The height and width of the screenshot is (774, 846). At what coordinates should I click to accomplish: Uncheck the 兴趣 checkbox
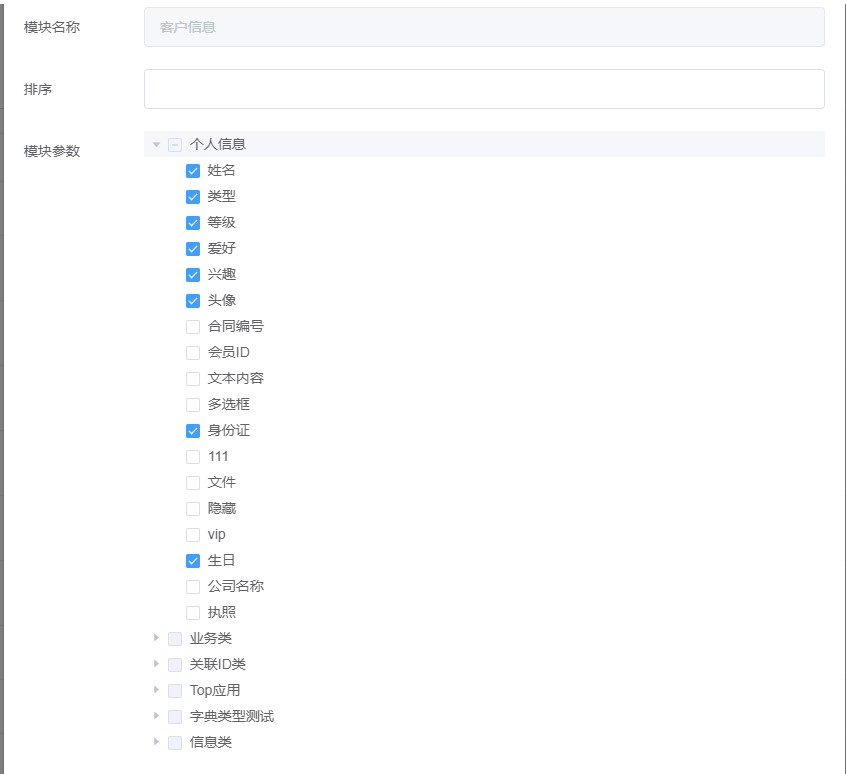click(193, 275)
